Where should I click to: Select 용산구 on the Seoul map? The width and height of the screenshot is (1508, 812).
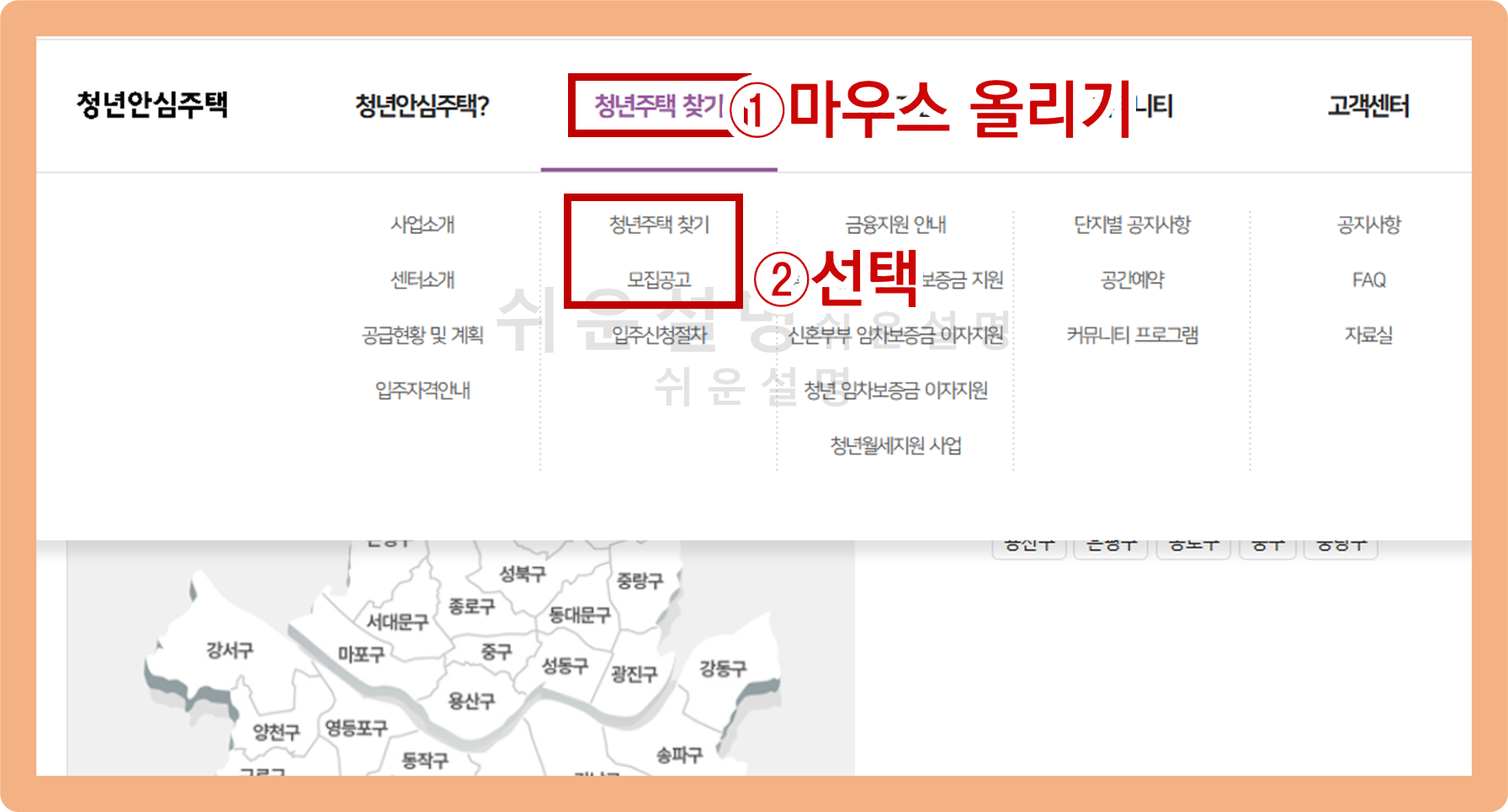click(x=471, y=700)
